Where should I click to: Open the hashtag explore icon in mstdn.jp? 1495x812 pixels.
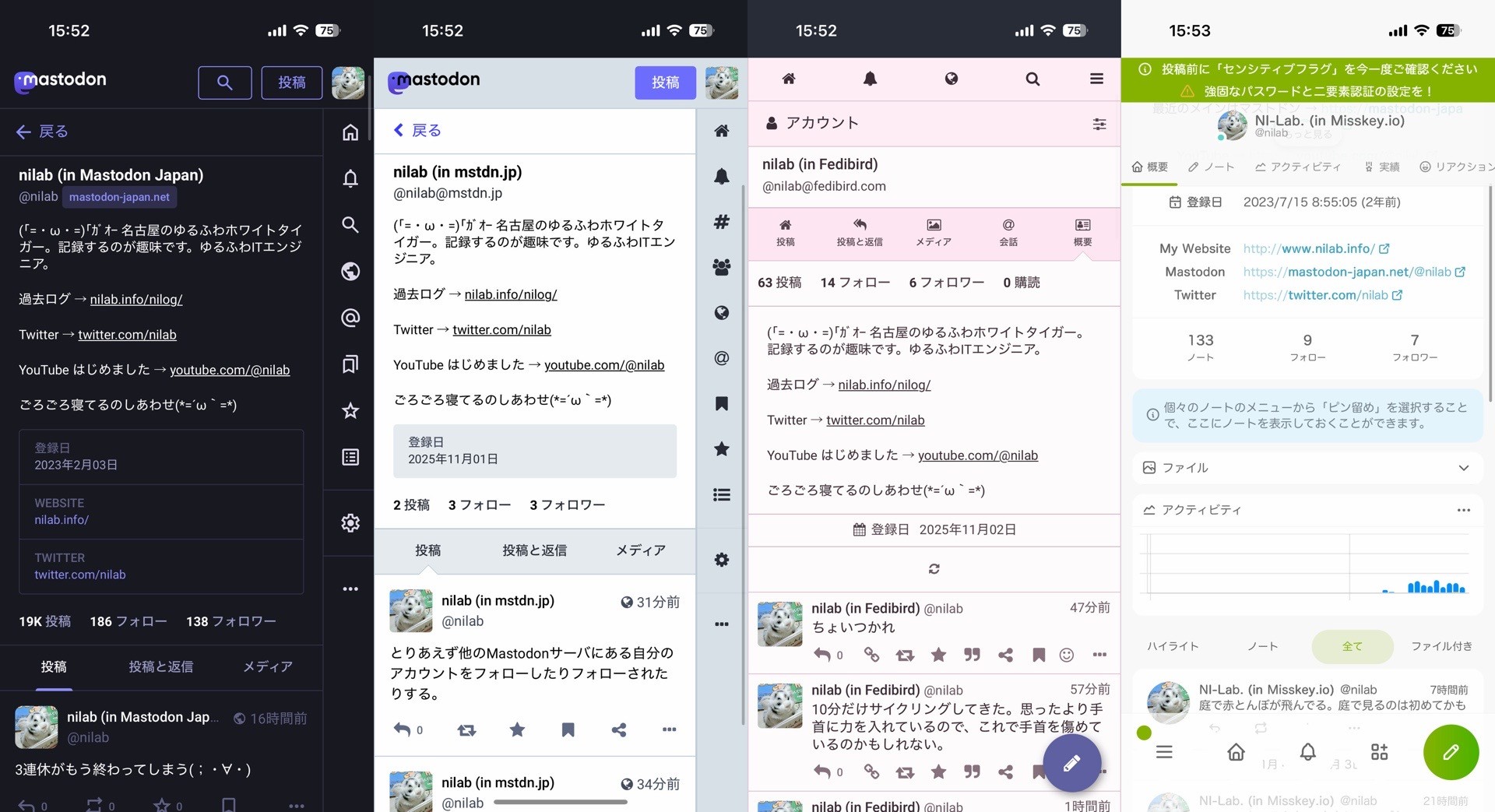point(721,221)
